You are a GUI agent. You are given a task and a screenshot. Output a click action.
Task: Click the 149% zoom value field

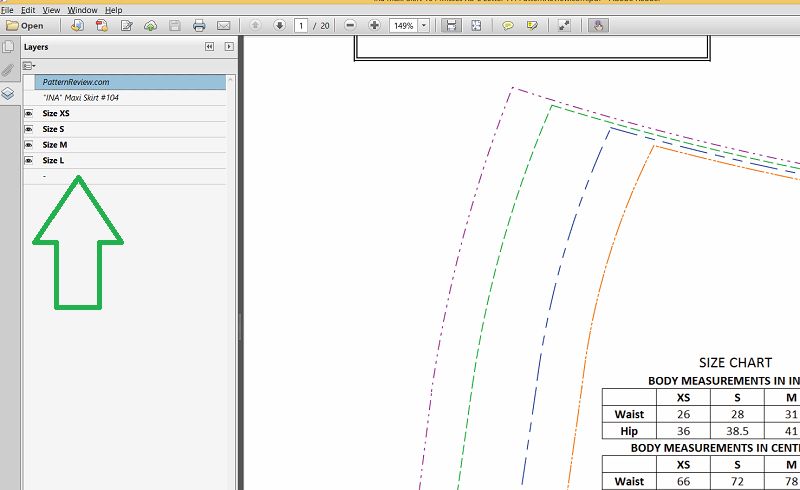[404, 26]
